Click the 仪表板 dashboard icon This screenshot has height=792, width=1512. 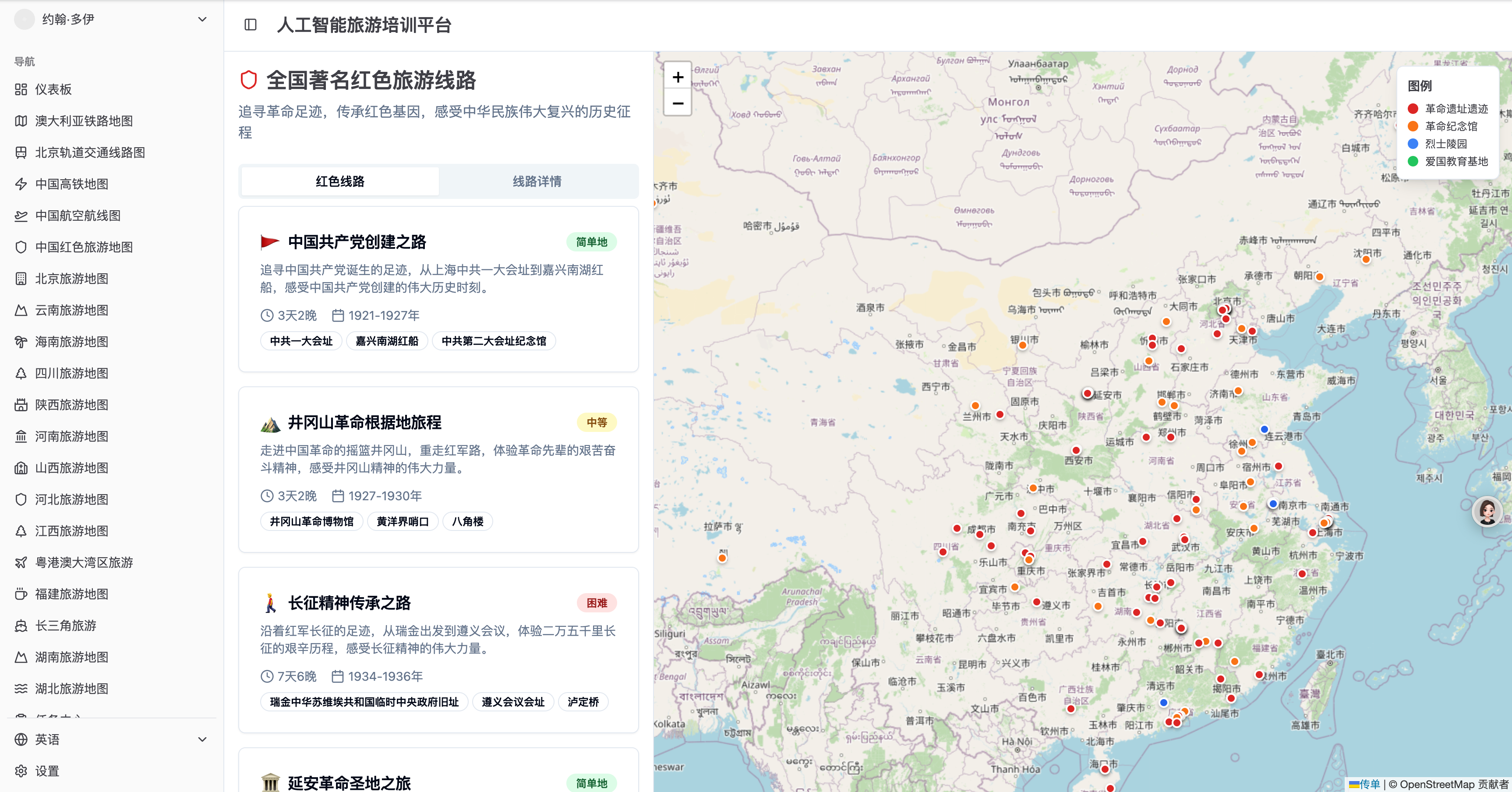click(21, 89)
